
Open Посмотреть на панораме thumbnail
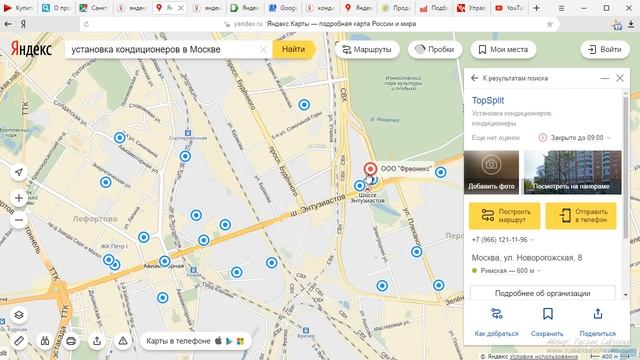[573, 172]
